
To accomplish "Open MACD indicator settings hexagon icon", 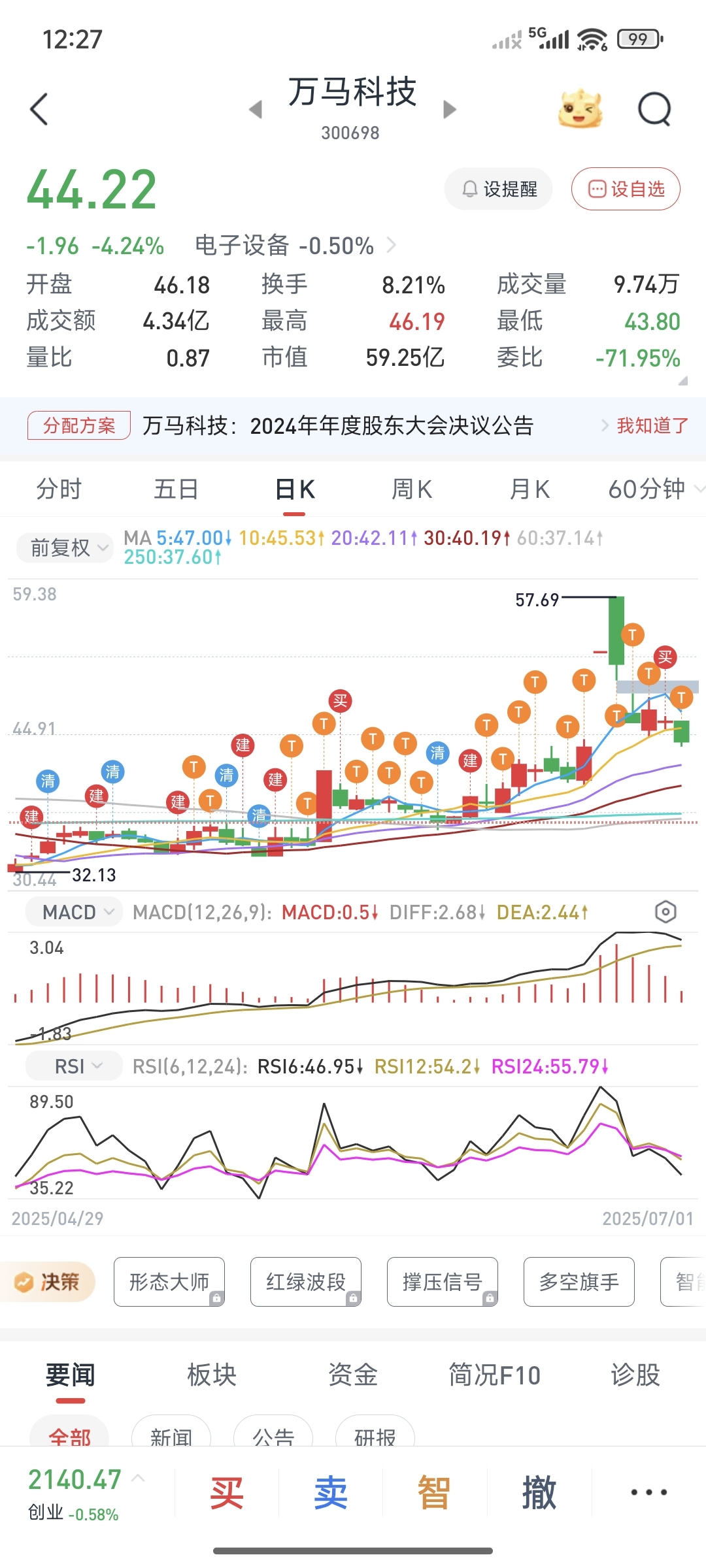I will 665,911.
